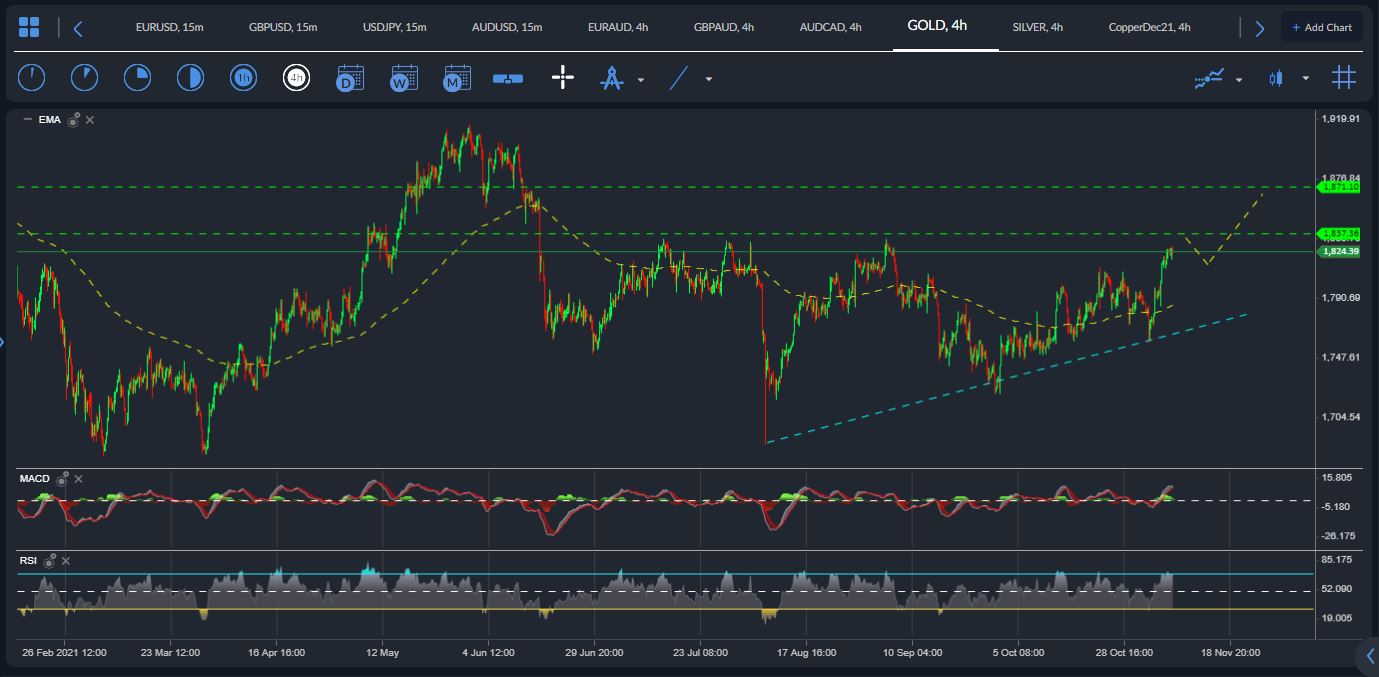
Task: Expand the indicators dropdown arrow
Action: [x=1239, y=79]
